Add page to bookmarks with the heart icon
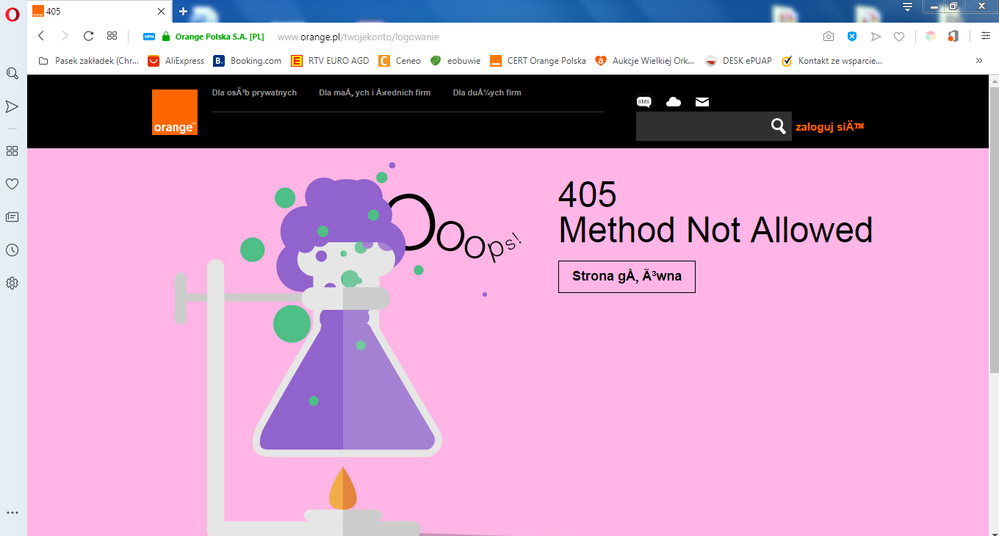This screenshot has height=536, width=999. pos(899,37)
